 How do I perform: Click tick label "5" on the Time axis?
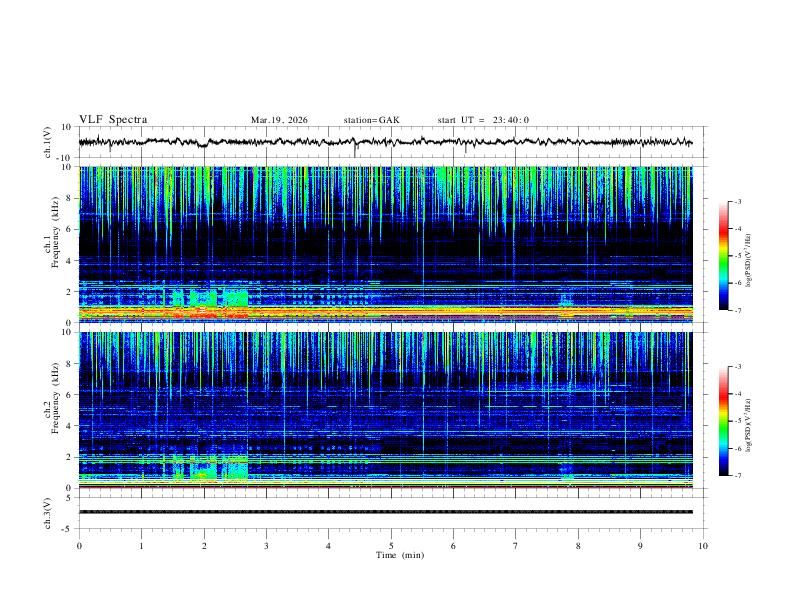tap(391, 546)
